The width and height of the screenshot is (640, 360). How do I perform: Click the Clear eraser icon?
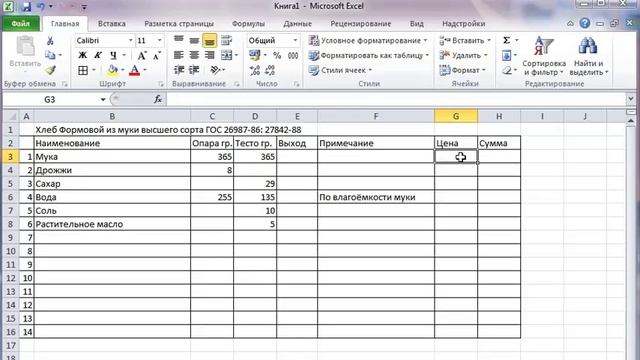click(507, 70)
